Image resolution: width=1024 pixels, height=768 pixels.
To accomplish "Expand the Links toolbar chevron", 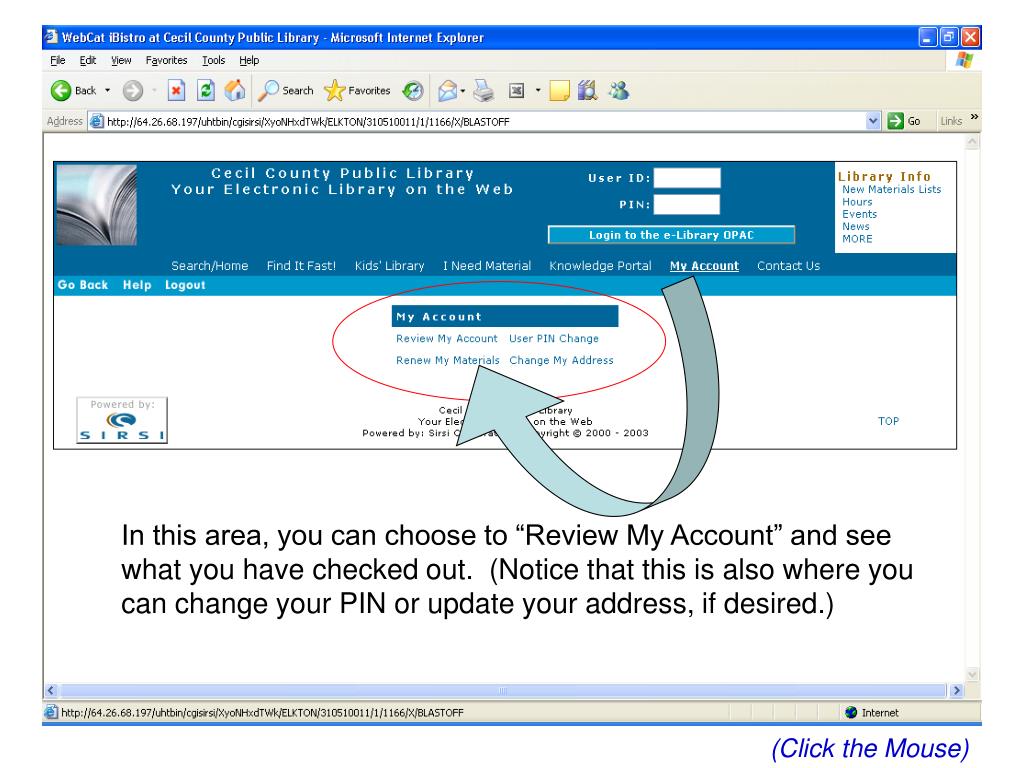I will [x=974, y=117].
